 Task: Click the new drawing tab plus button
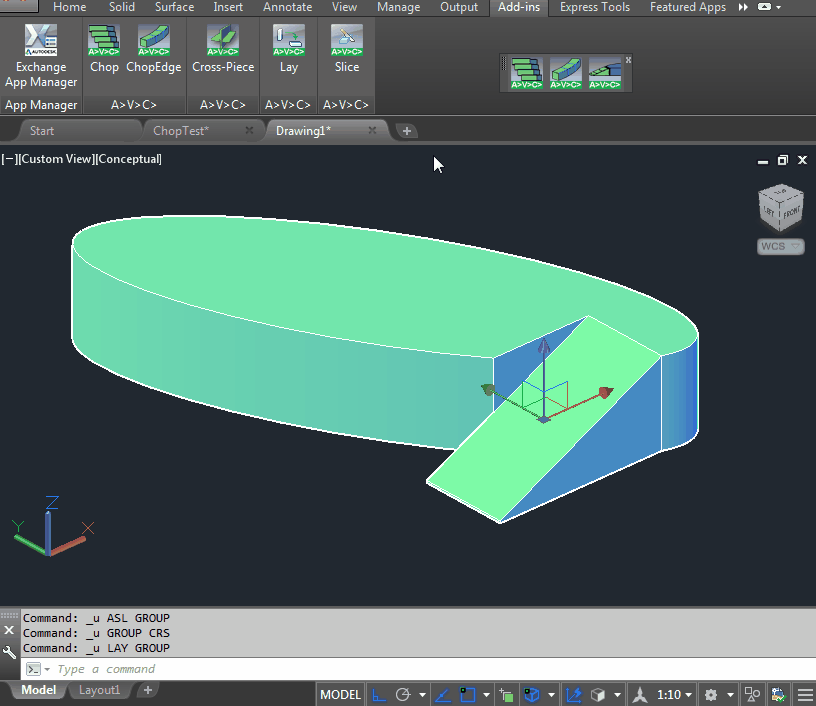tap(407, 131)
